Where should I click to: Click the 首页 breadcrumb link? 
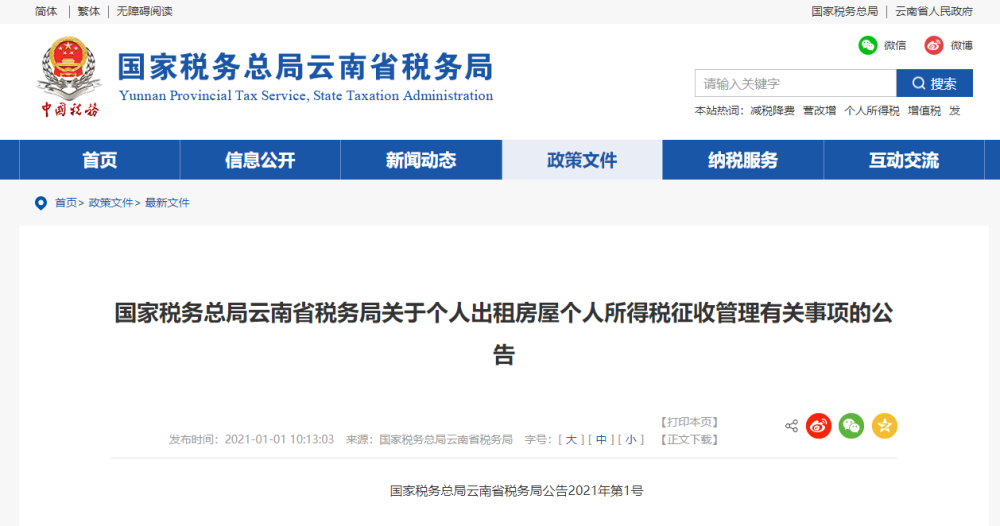click(x=66, y=203)
